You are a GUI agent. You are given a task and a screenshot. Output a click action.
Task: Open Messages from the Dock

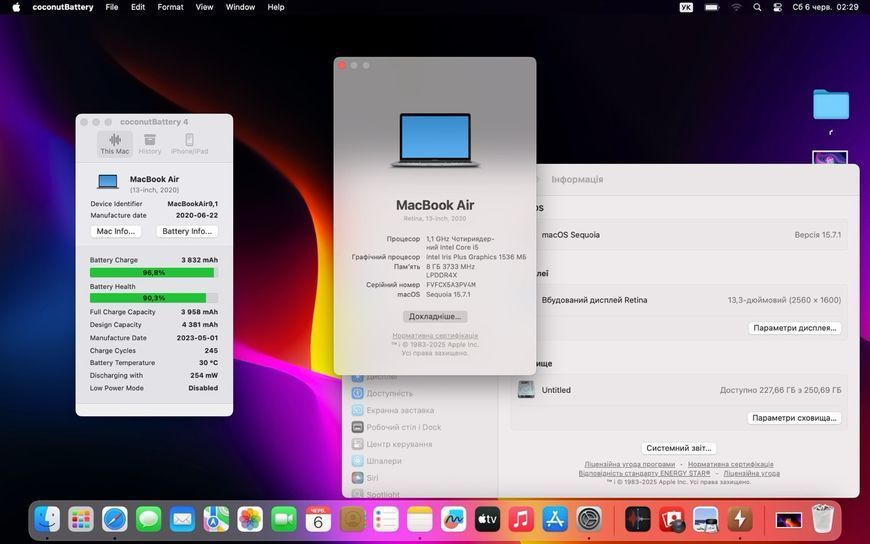tap(149, 520)
